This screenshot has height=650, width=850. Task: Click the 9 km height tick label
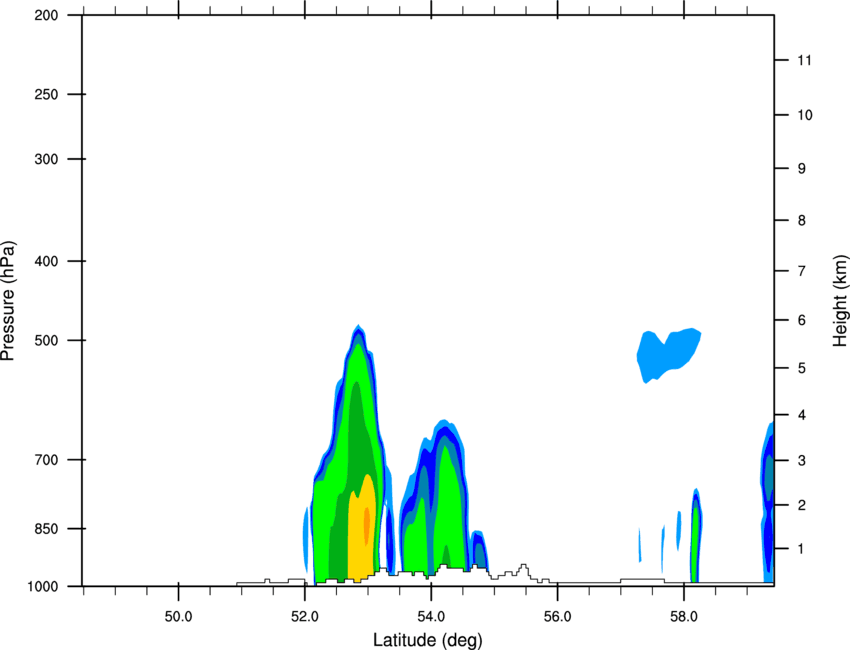tap(802, 169)
